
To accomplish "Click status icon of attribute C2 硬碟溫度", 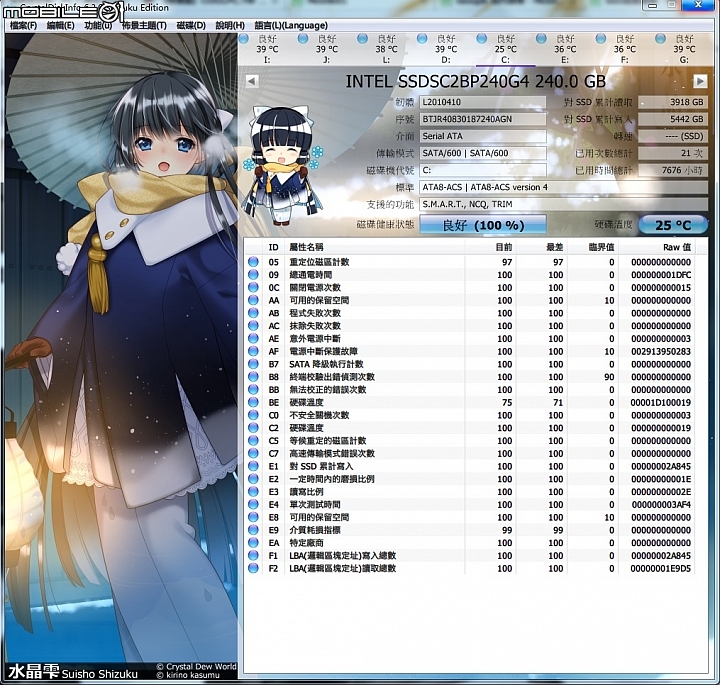I will (x=253, y=428).
